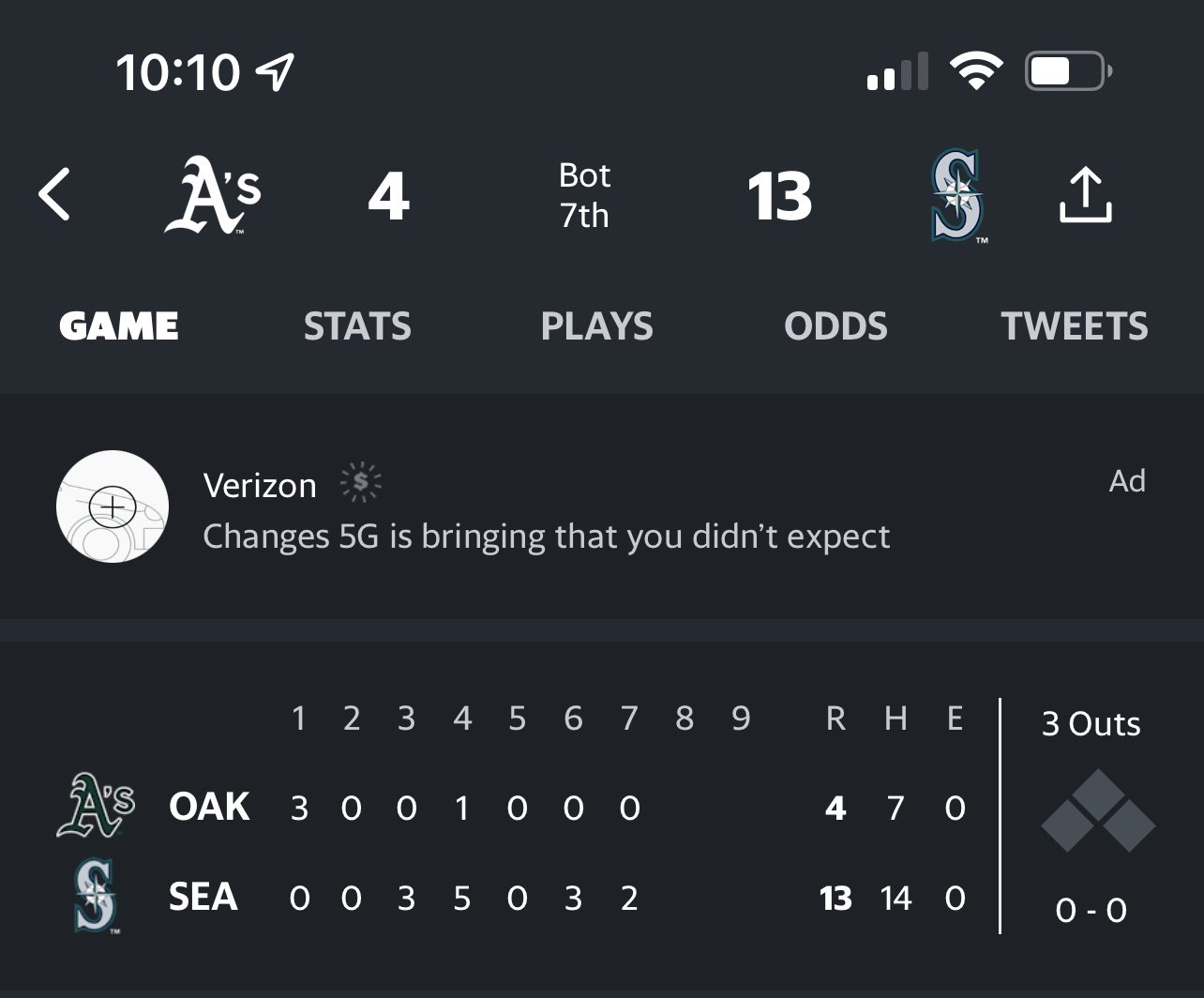
Task: Select the GAME tab
Action: coord(119,326)
